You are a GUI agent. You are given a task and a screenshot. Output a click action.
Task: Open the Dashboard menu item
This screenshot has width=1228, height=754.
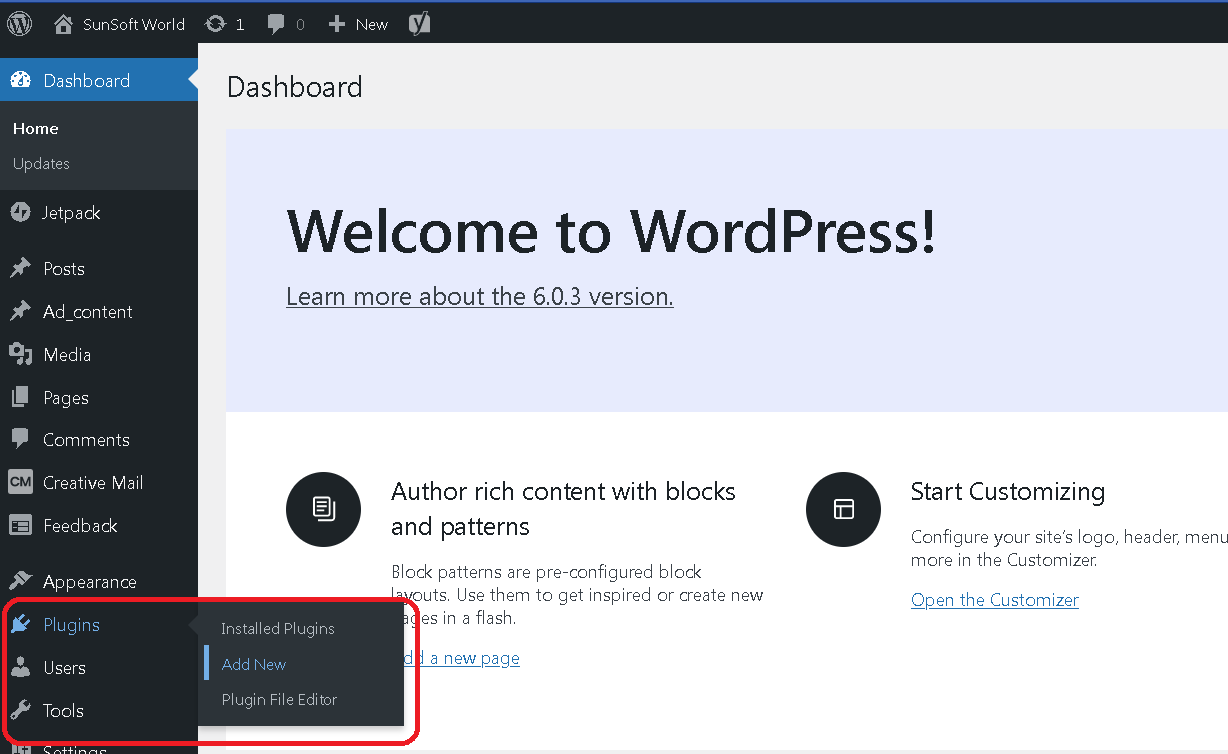point(99,81)
